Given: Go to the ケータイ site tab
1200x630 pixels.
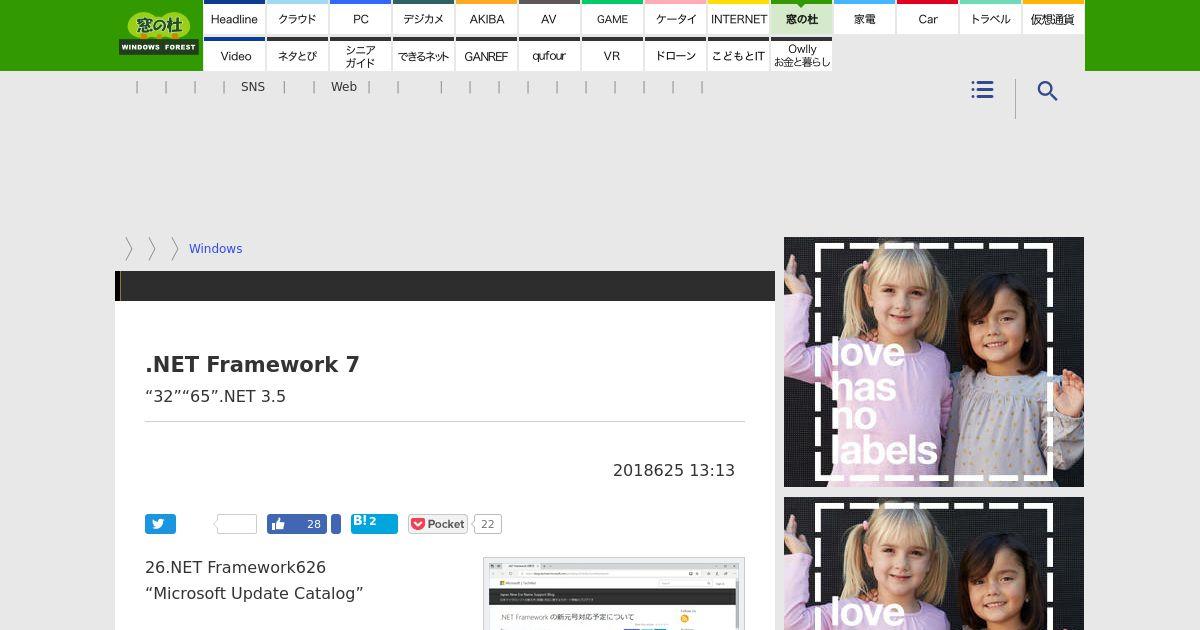Looking at the screenshot, I should (675, 18).
